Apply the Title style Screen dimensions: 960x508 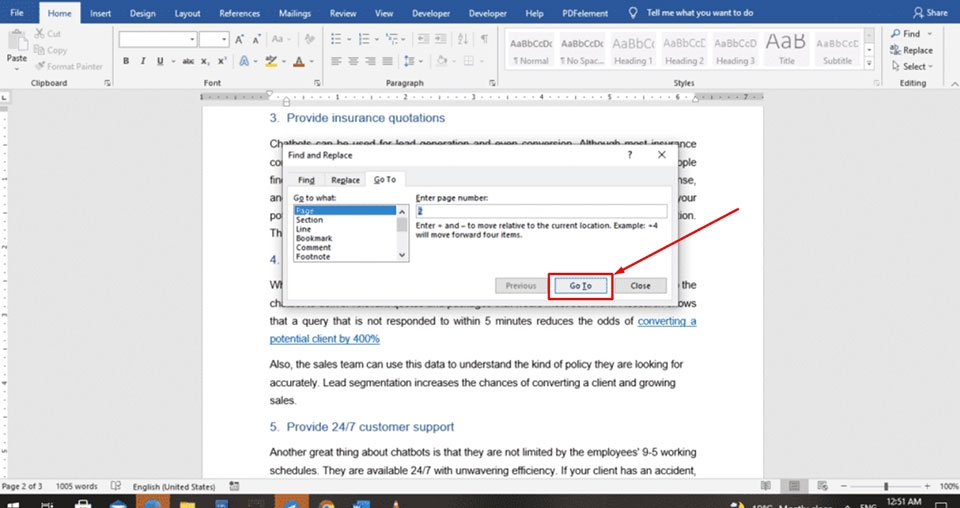coord(786,50)
